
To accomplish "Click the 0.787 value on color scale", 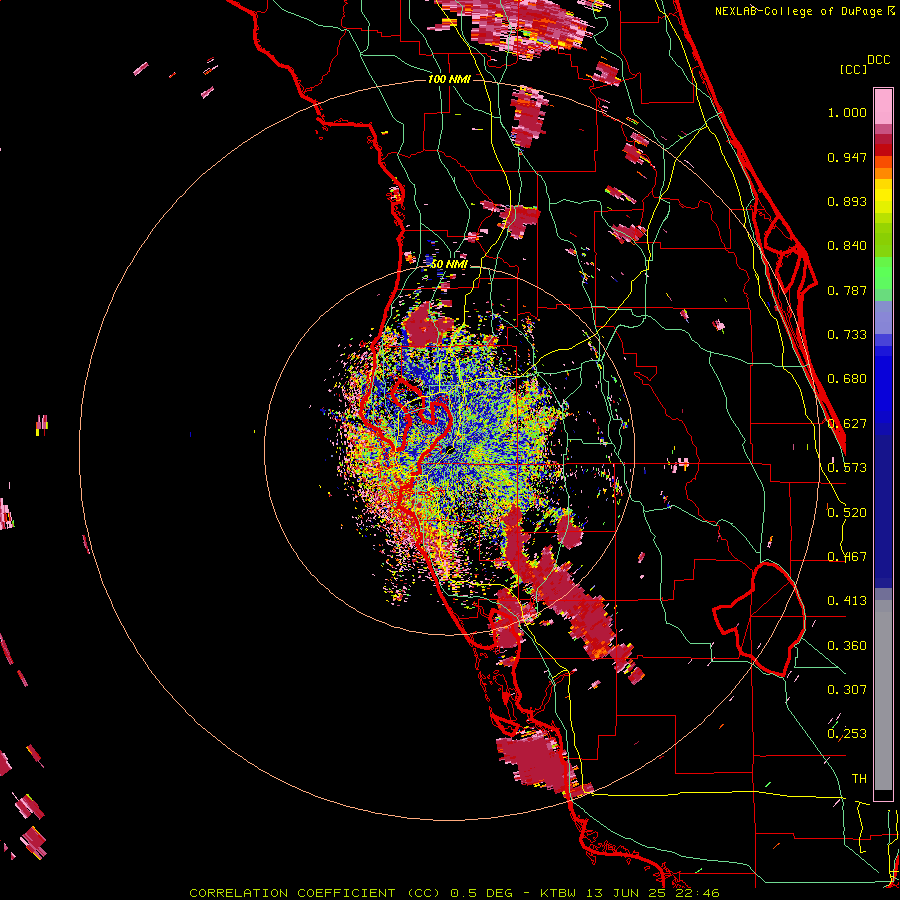I will pos(847,290).
